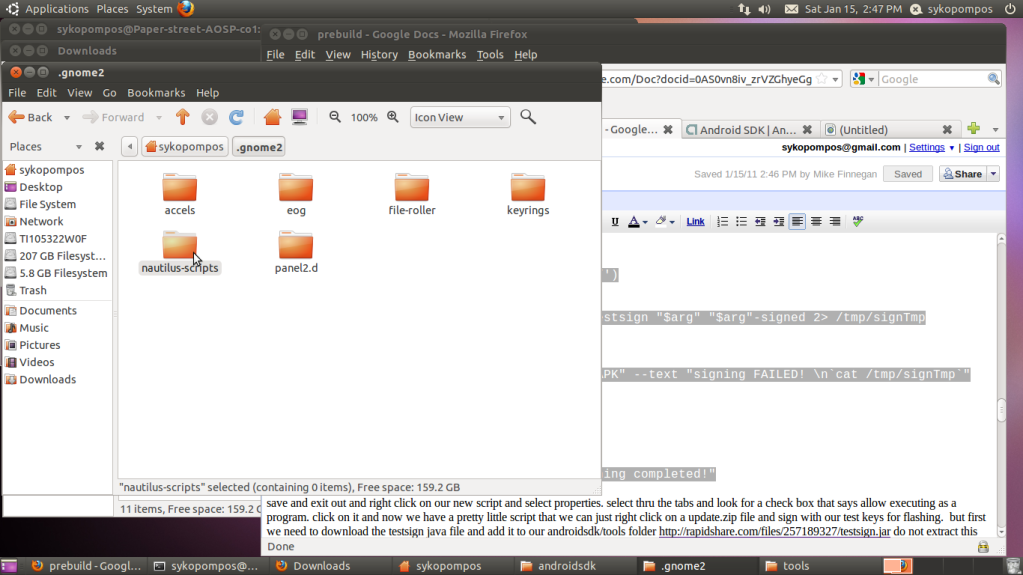The image size is (1023, 575).
Task: Open a new Firefox tab with plus icon
Action: click(x=973, y=129)
